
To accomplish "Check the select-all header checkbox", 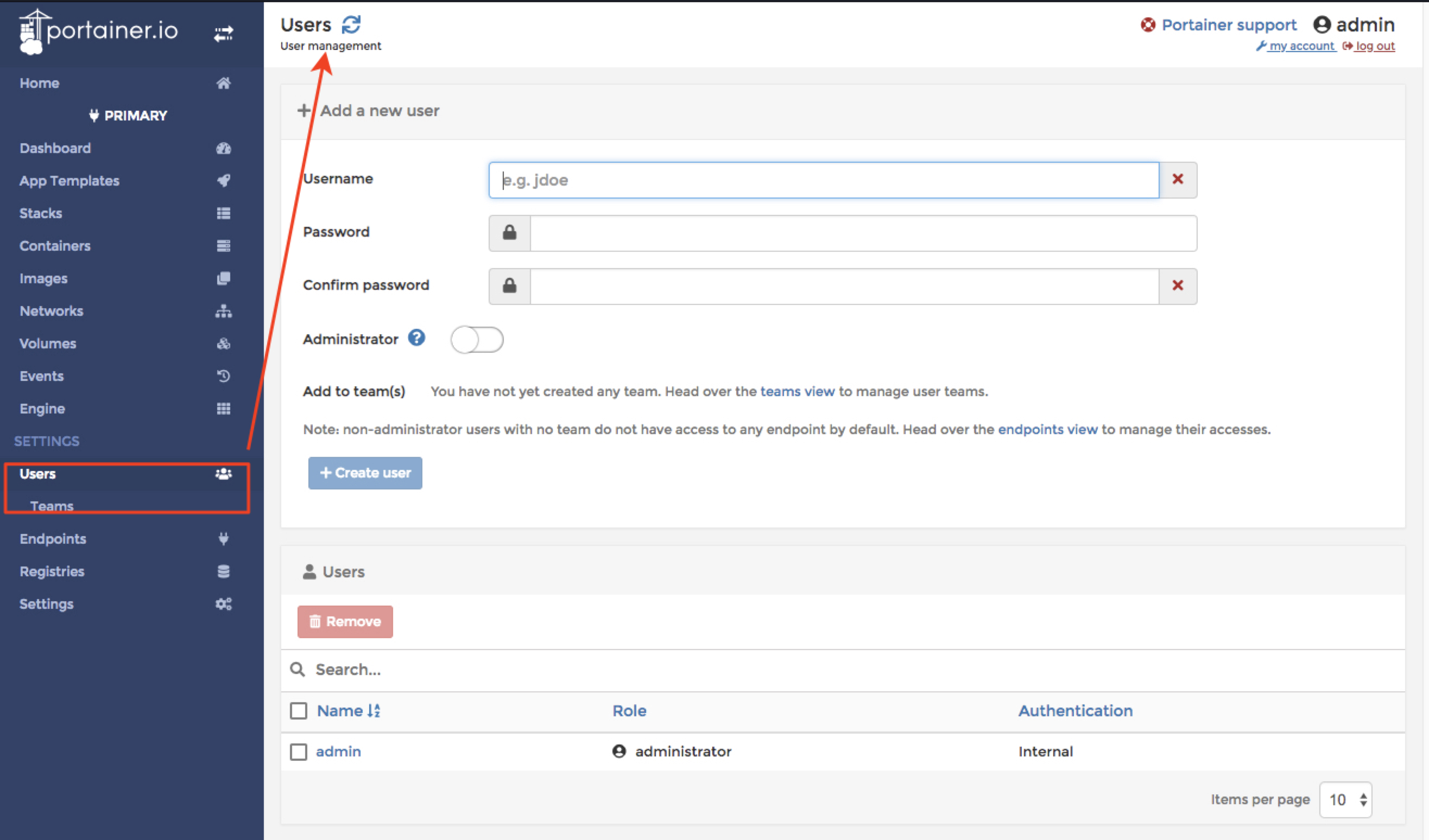I will (298, 711).
